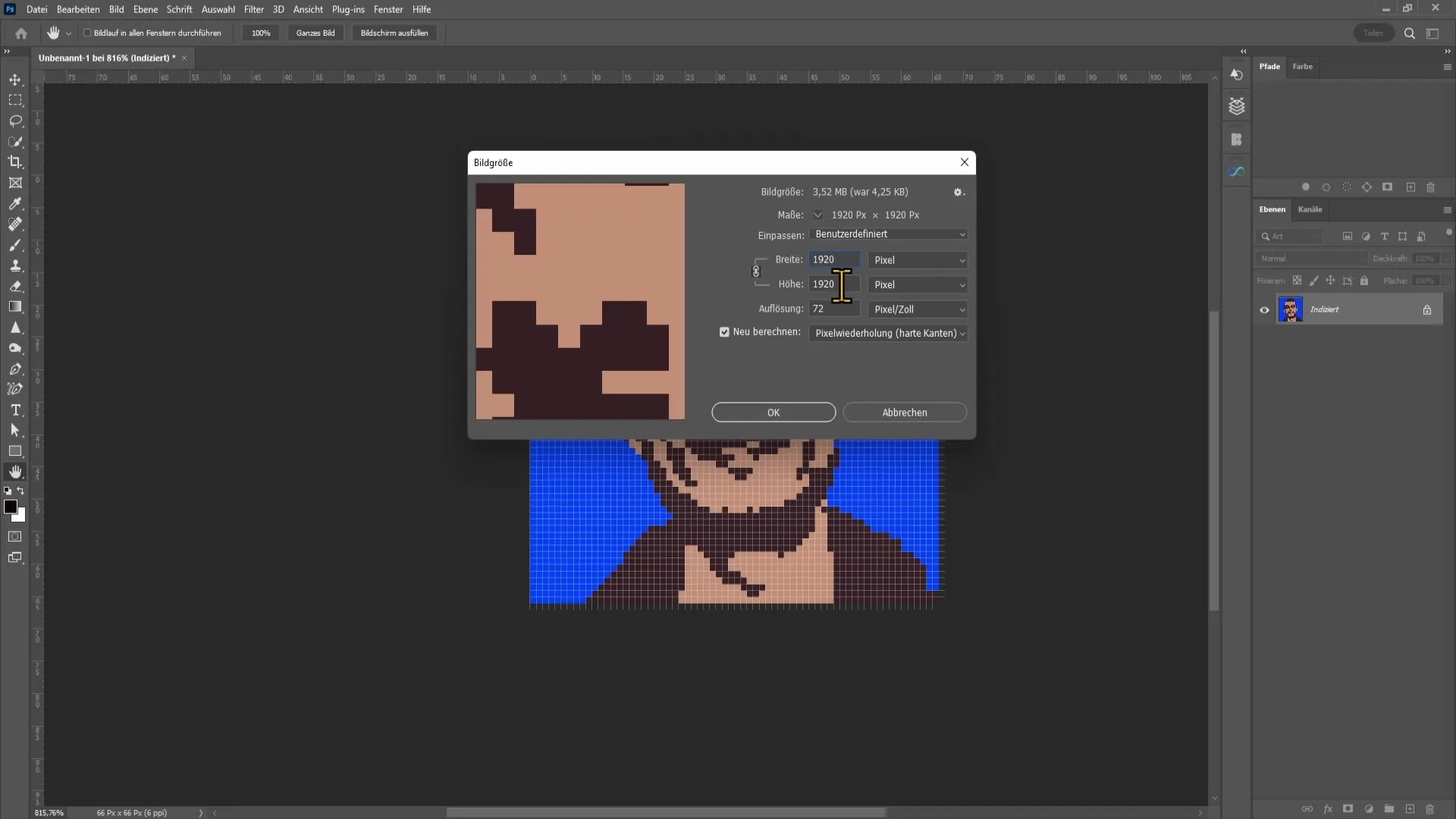
Task: Click Abbrechen to cancel the dialog
Action: [905, 413]
